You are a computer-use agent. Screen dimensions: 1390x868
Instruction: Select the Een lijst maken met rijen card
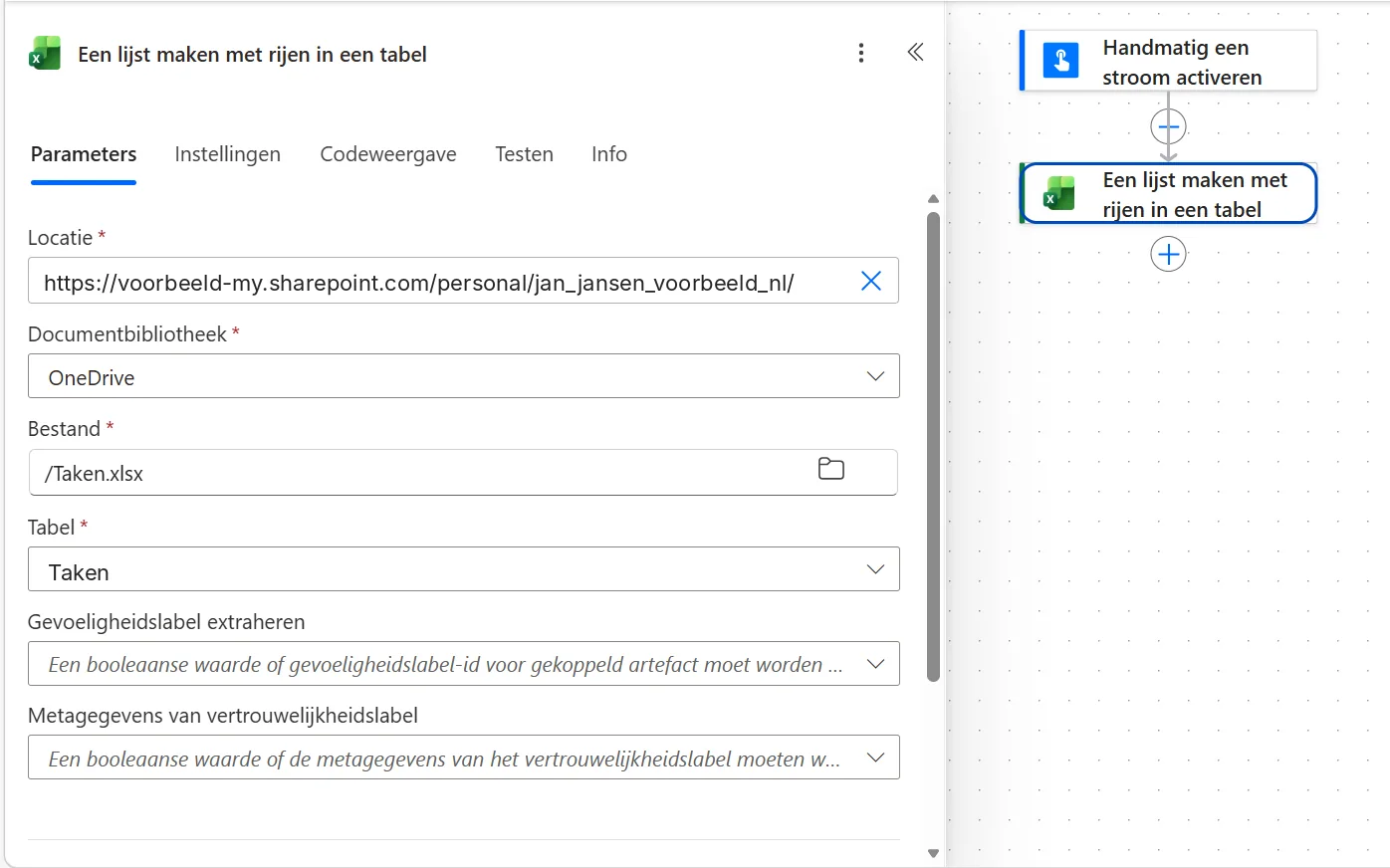(1169, 193)
